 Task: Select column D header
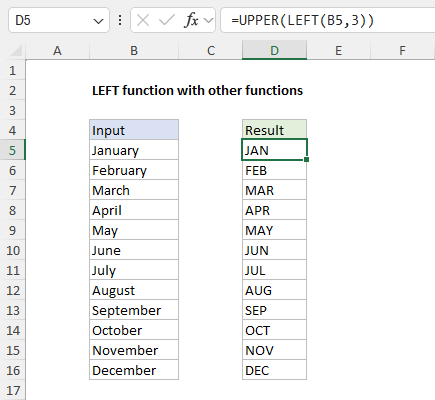tap(274, 51)
